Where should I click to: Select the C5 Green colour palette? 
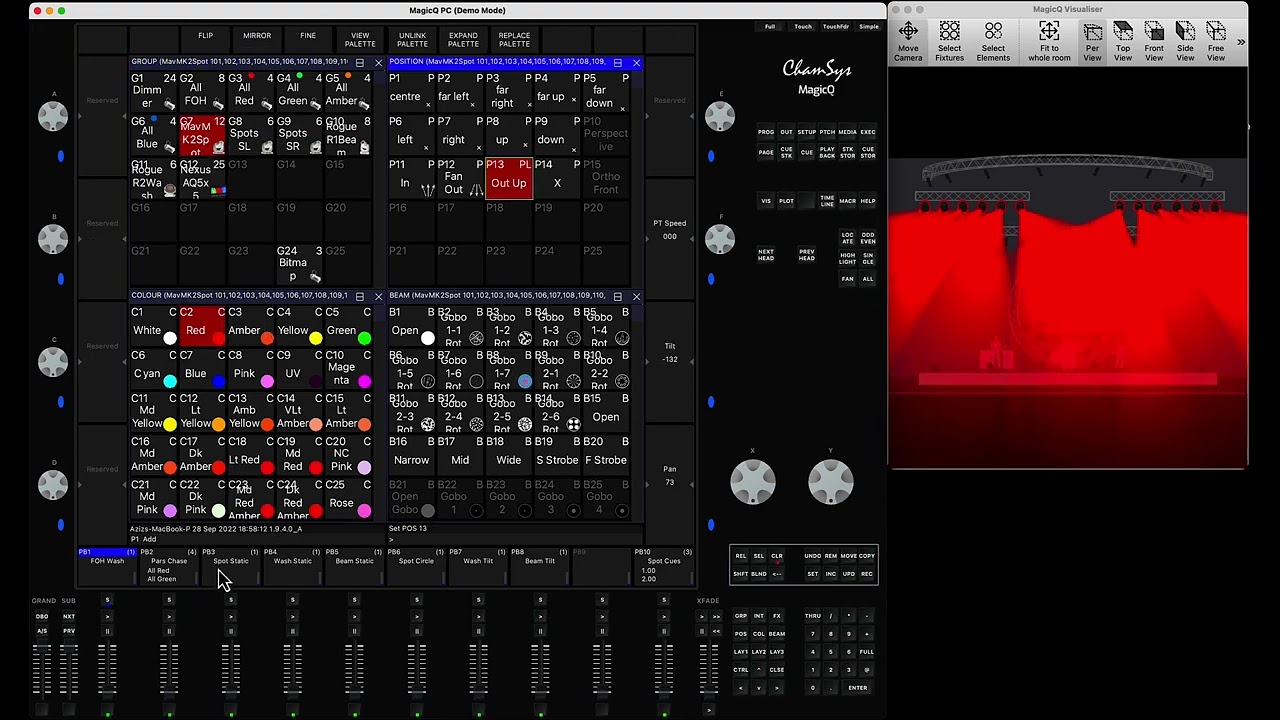tap(349, 326)
